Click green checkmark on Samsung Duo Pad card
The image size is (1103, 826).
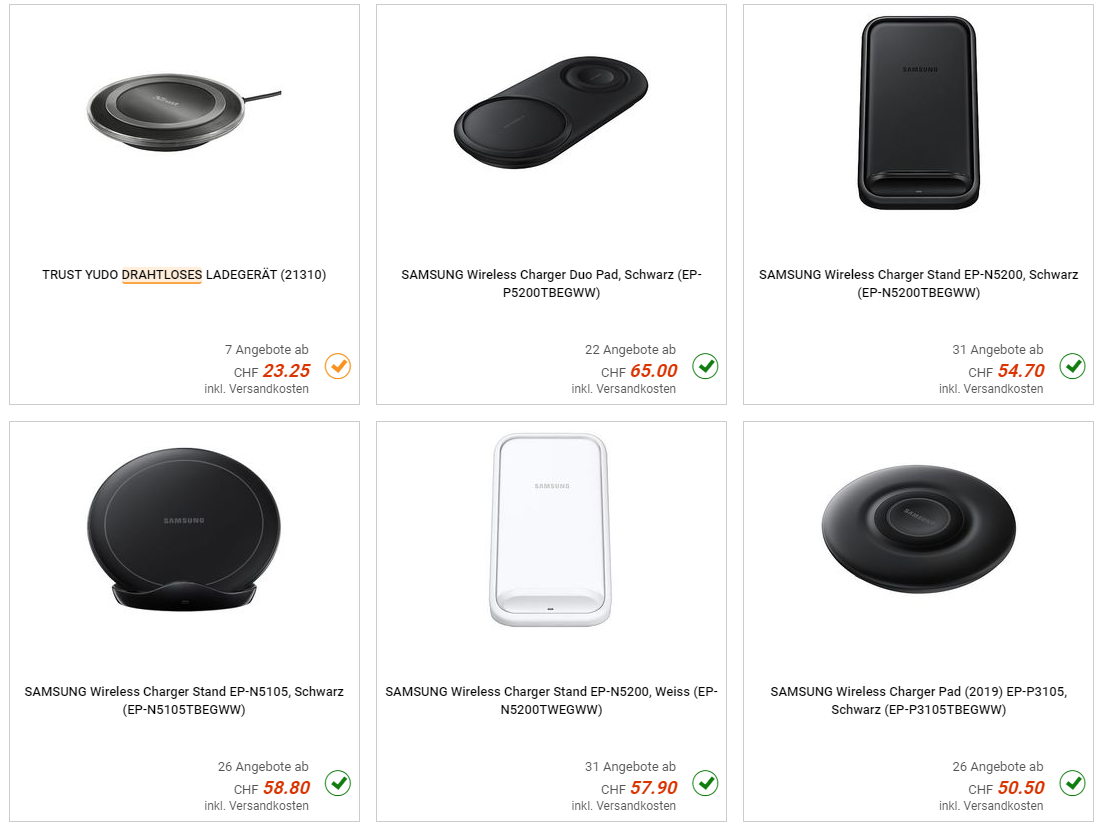coord(706,367)
